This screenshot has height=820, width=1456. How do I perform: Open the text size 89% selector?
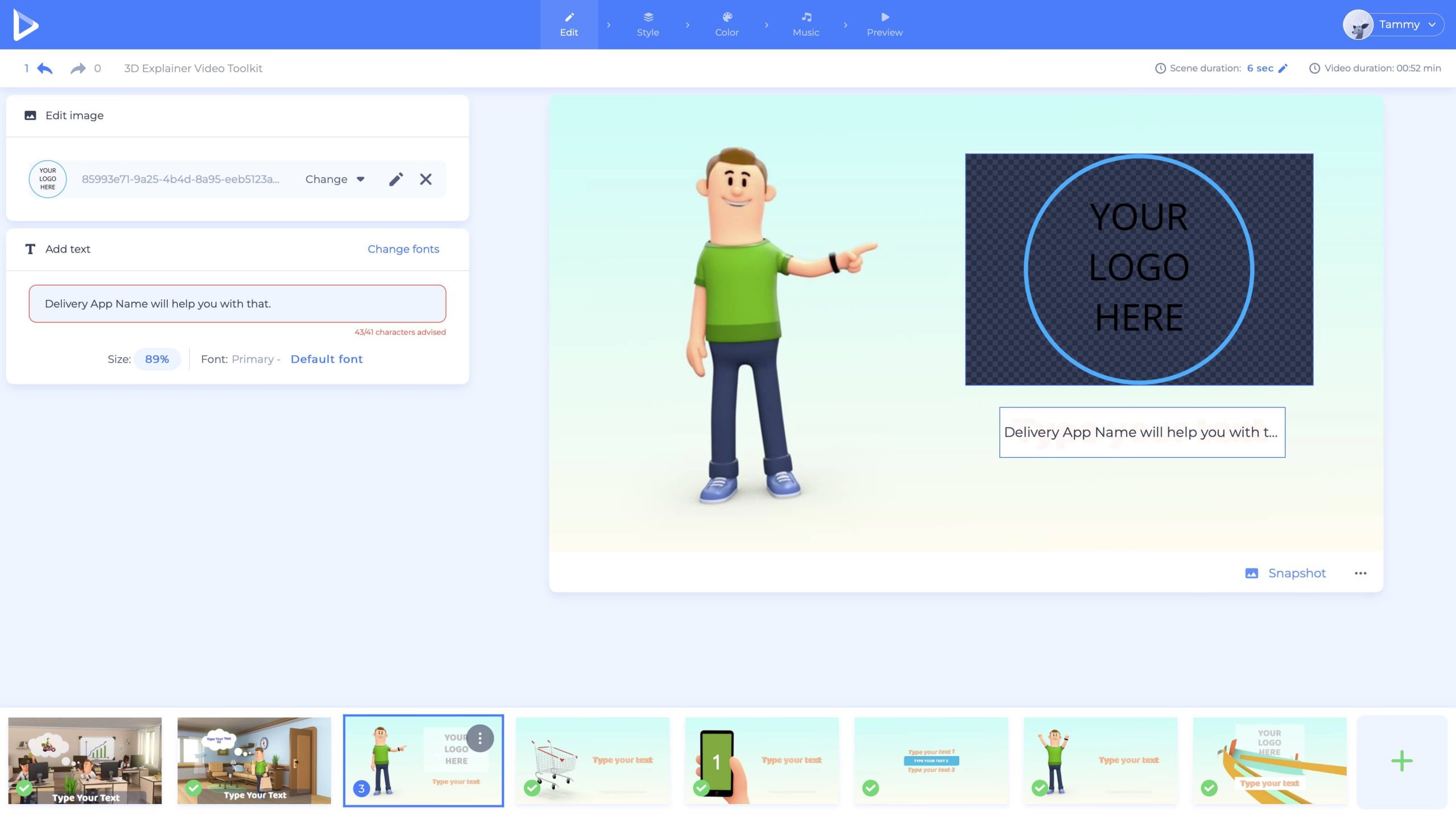pyautogui.click(x=157, y=359)
